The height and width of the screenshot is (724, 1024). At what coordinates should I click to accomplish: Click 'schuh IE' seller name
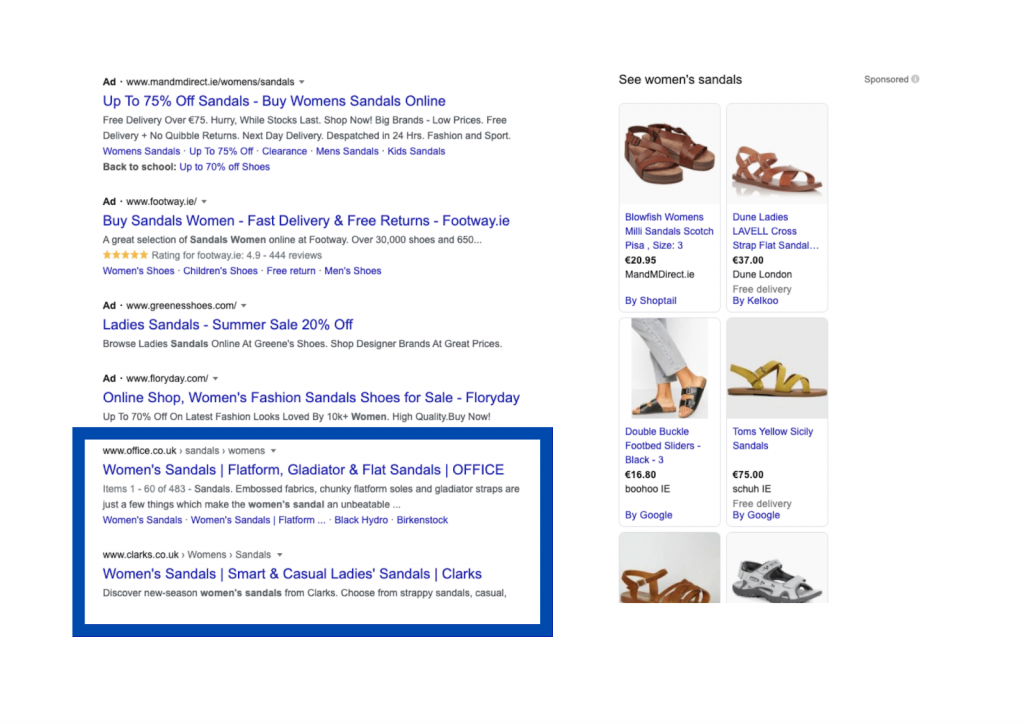point(751,489)
